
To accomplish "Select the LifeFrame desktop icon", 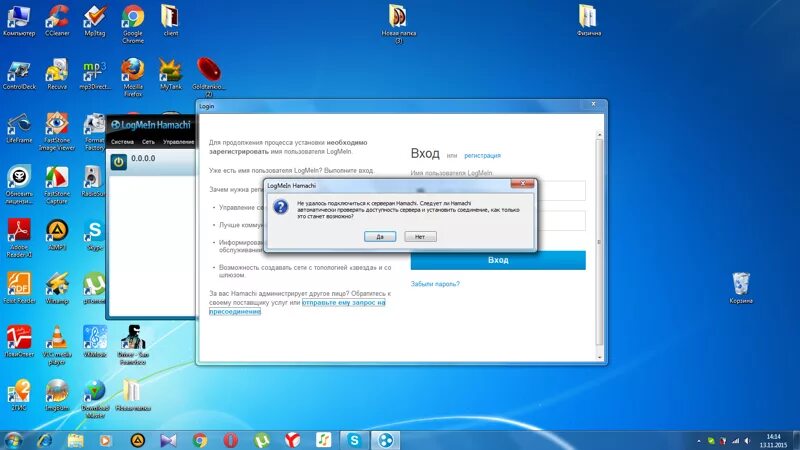I will pos(19,129).
